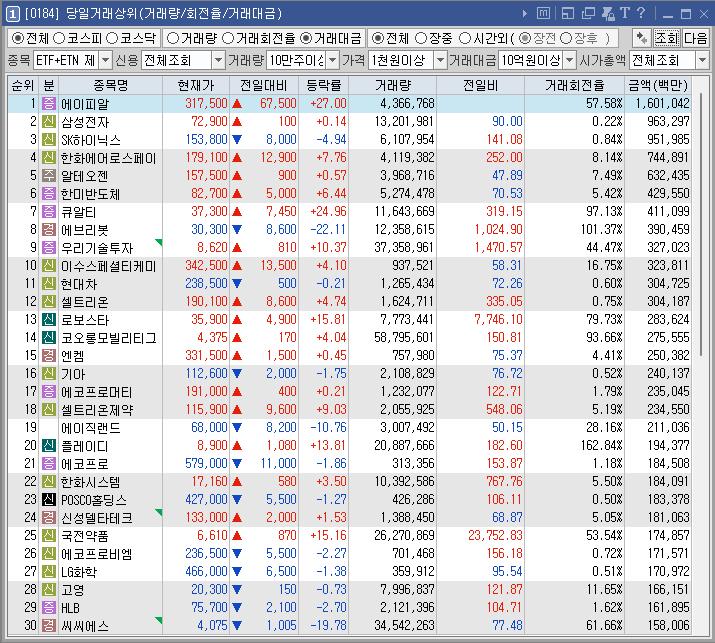The width and height of the screenshot is (715, 643).
Task: Click the stock name 코오롱모빌리티그
Action: pyautogui.click(x=109, y=338)
